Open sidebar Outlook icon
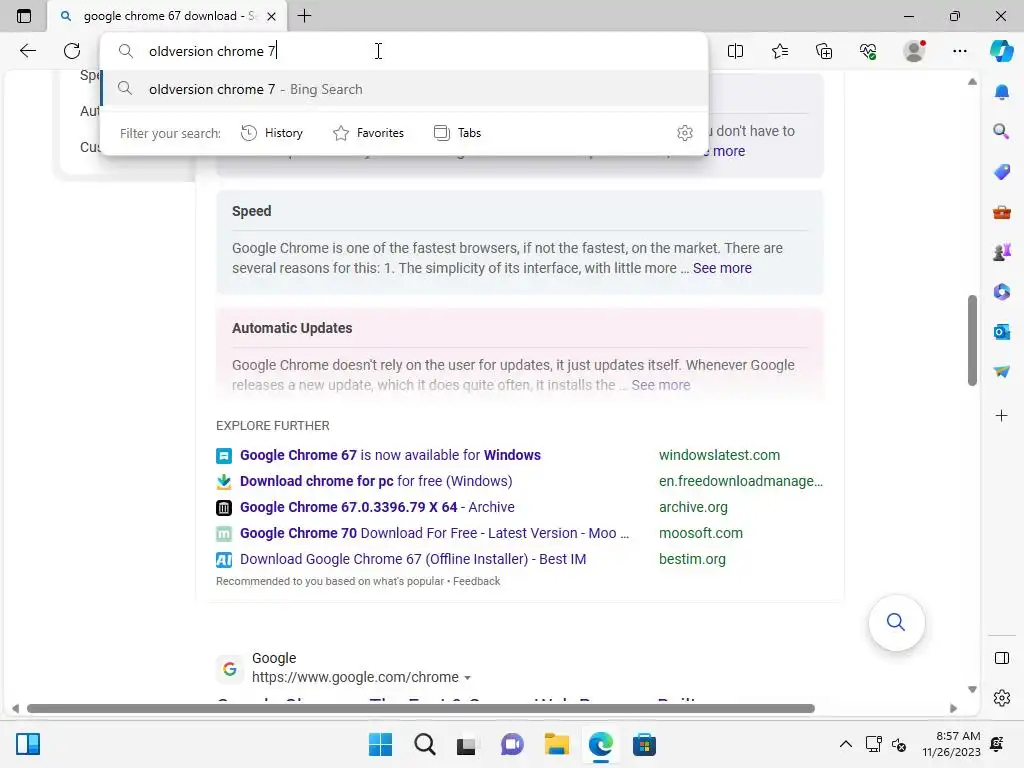 tap(1002, 332)
